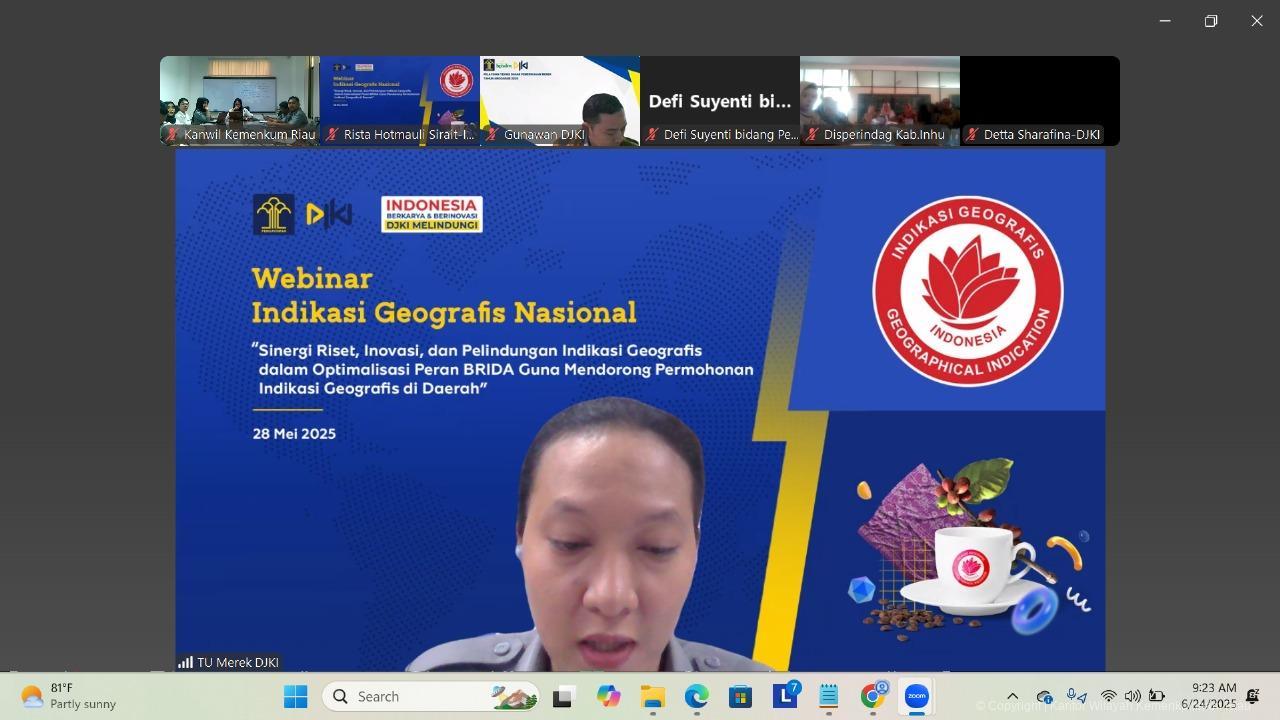
Task: Open Microsoft Edge from the taskbar
Action: [697, 696]
